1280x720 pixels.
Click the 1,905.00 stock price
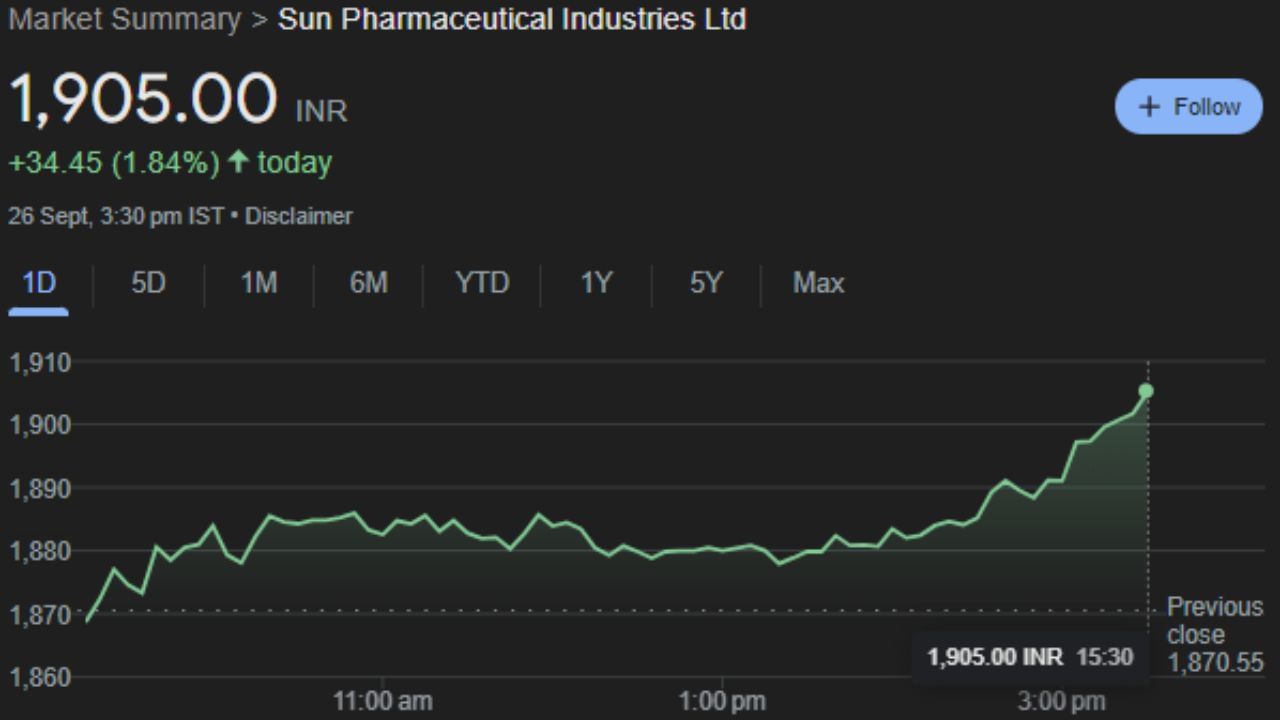click(x=142, y=99)
